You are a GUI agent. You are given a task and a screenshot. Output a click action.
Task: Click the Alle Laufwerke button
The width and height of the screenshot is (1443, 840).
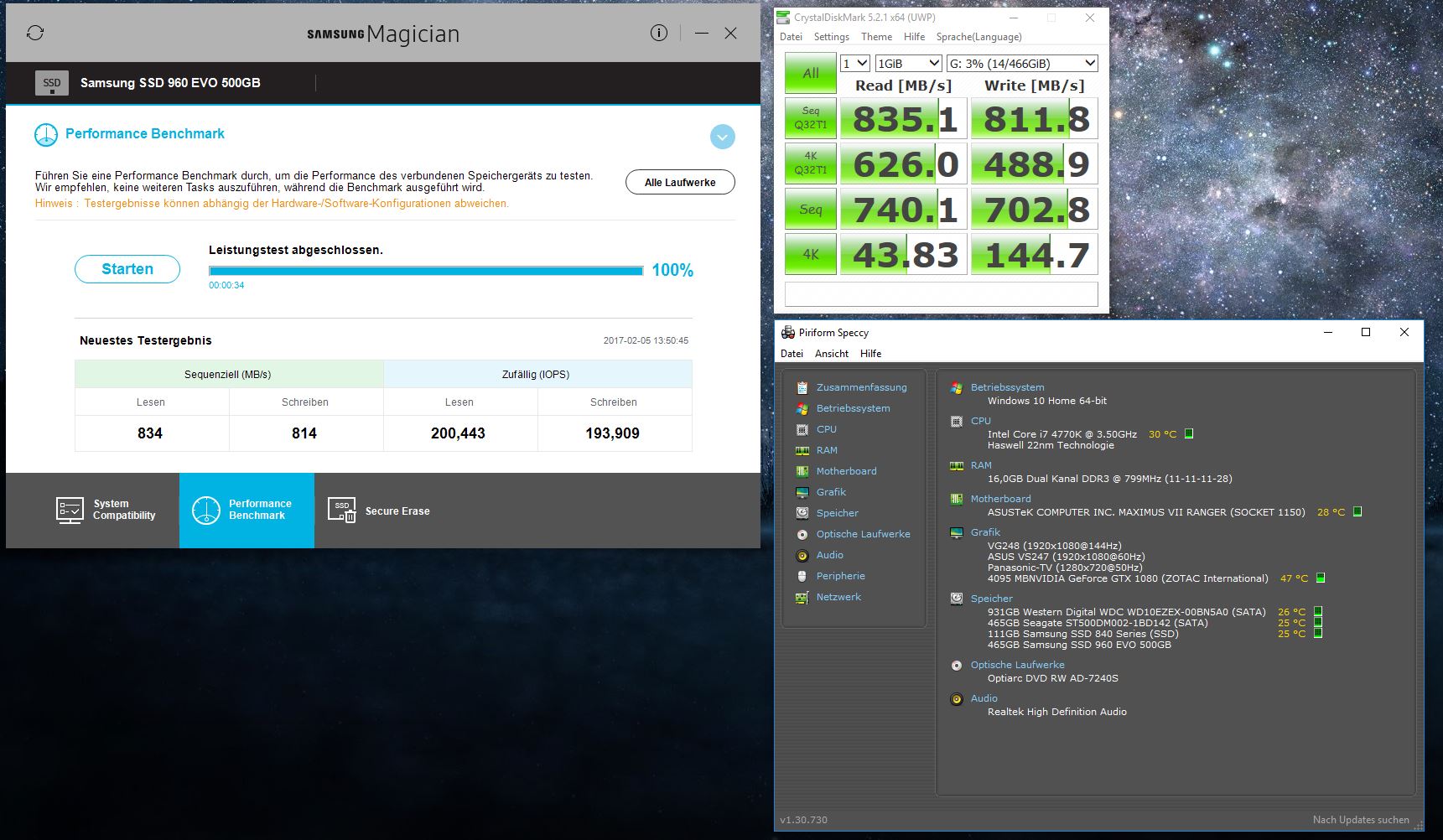tap(680, 182)
